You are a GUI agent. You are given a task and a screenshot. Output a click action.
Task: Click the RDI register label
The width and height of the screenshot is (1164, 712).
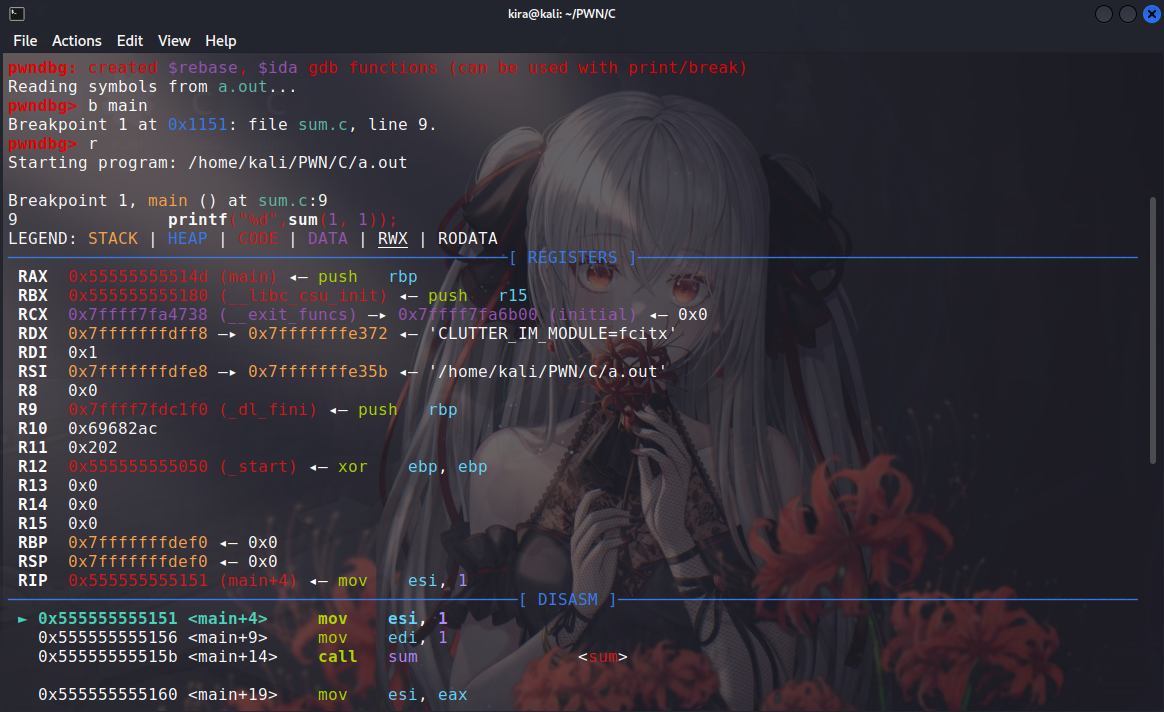pos(33,353)
